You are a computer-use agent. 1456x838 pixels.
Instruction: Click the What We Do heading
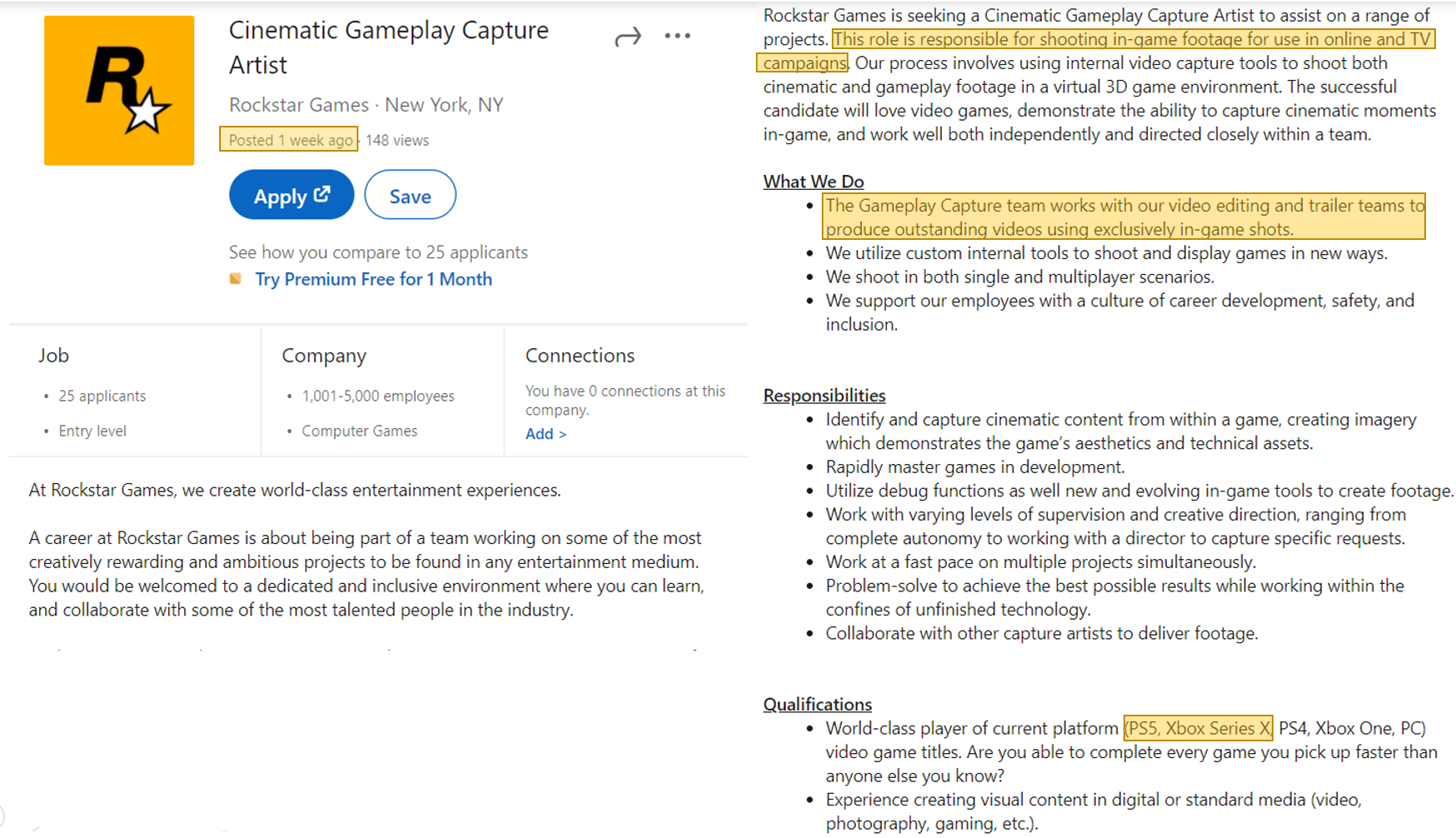(x=813, y=182)
